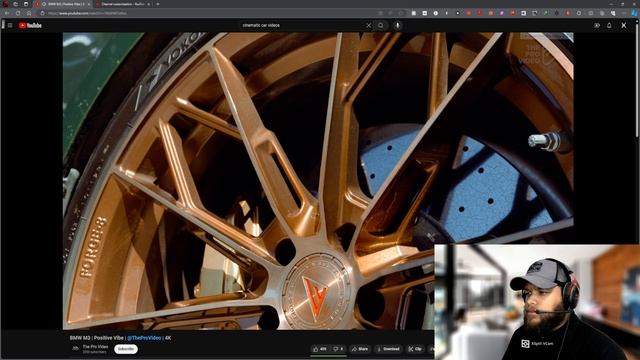Close the BMW M3 browser tab
This screenshot has height=360, width=640.
(x=89, y=4)
